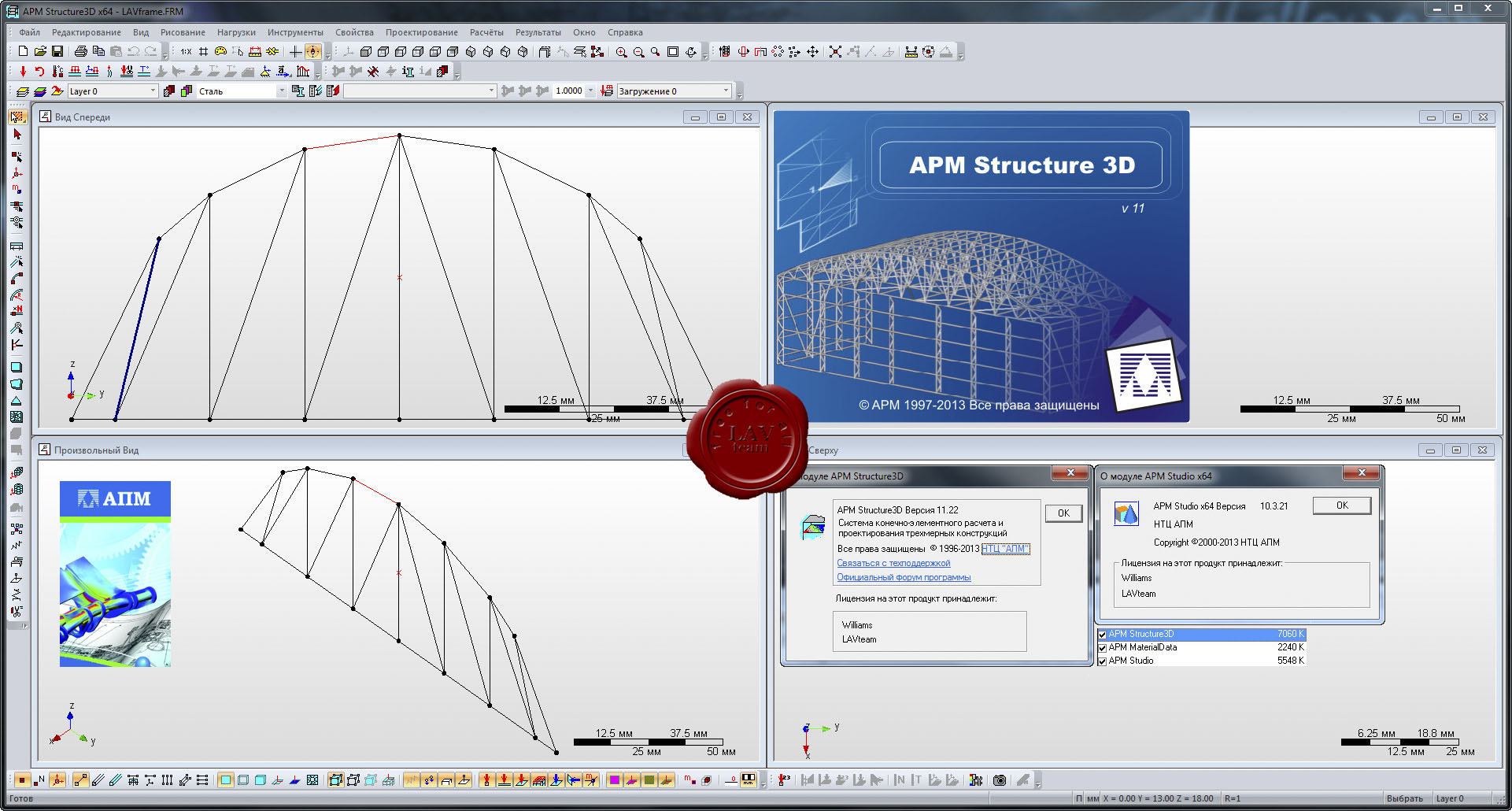
Task: Open layer manager (stacked layers icon)
Action: tap(23, 91)
